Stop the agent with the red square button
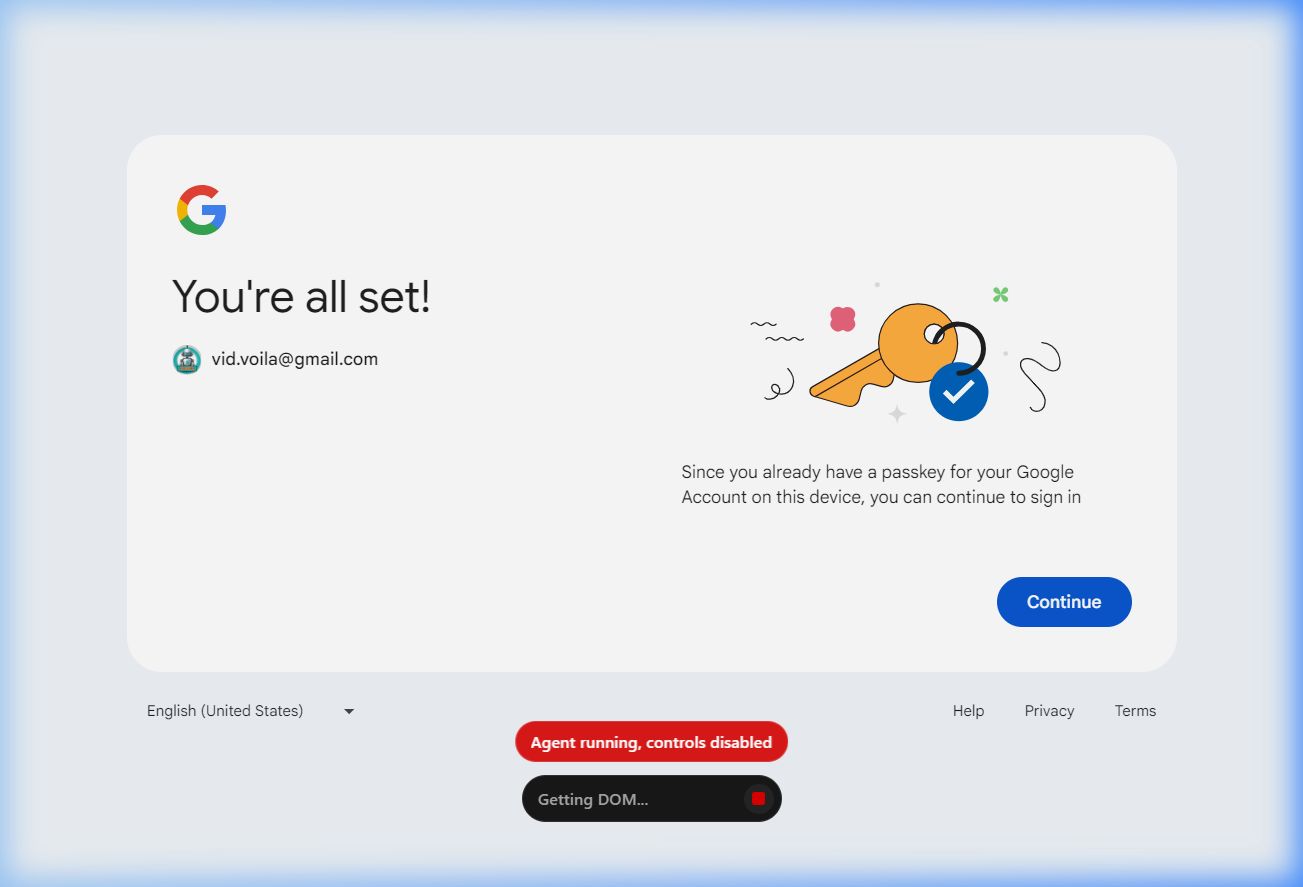The width and height of the screenshot is (1303, 887). click(758, 798)
